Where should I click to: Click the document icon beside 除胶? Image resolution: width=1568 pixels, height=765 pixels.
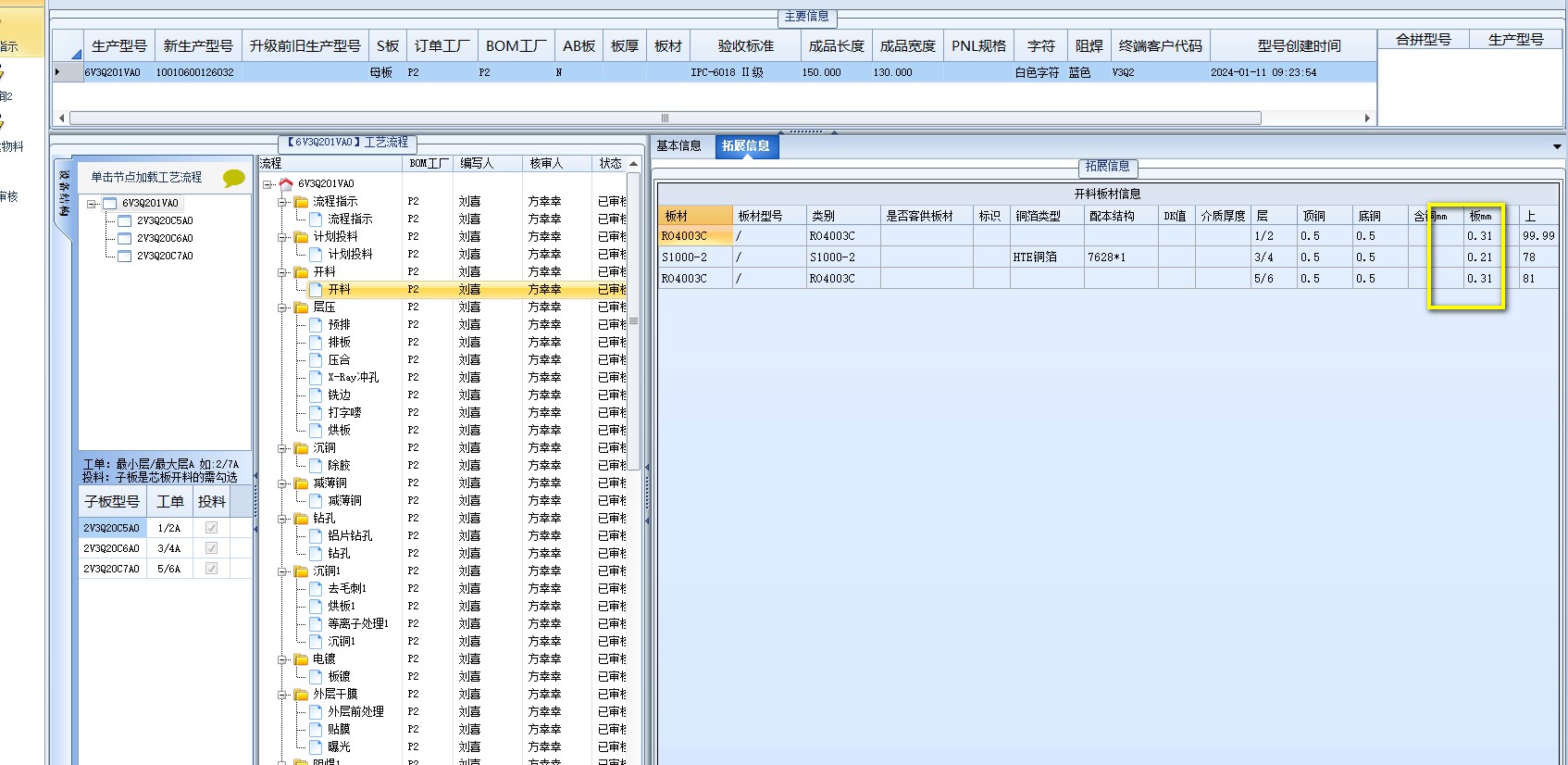tap(316, 465)
